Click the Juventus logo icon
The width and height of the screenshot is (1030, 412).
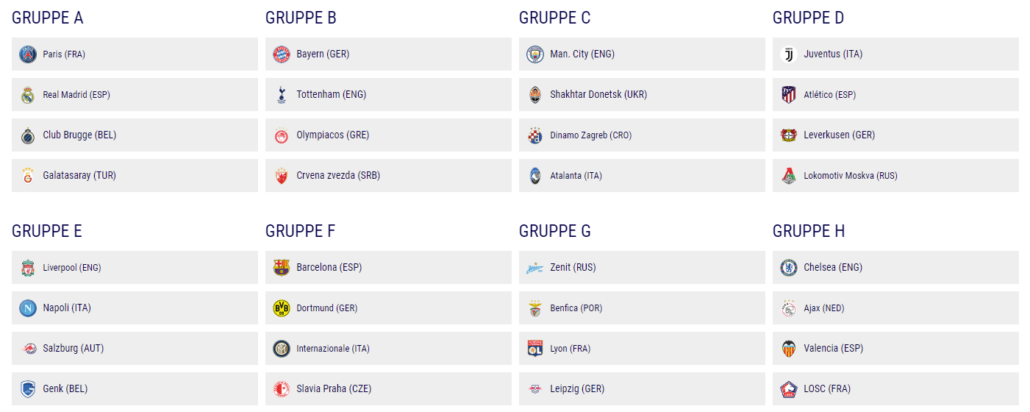click(x=788, y=54)
